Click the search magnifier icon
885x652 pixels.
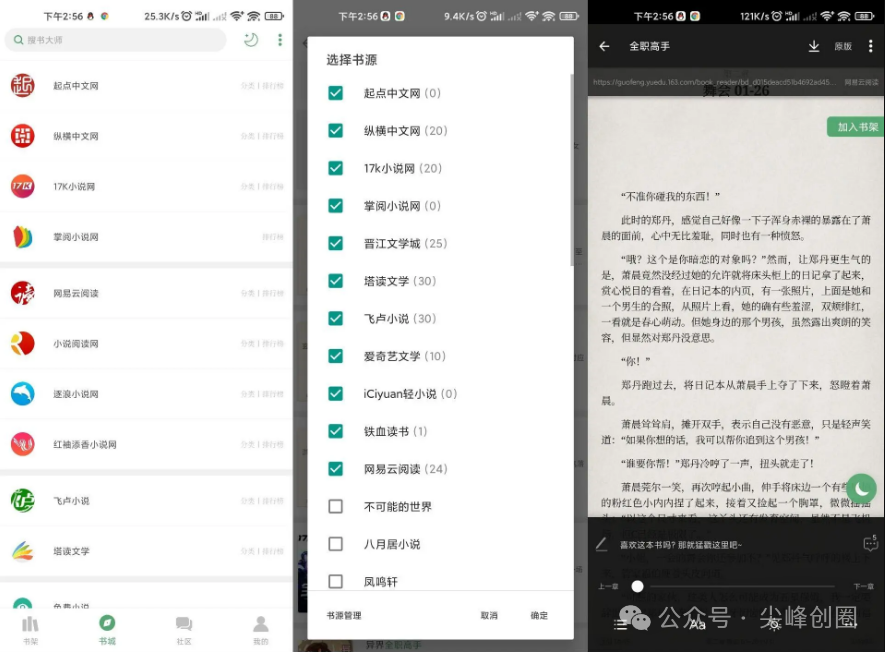click(18, 40)
